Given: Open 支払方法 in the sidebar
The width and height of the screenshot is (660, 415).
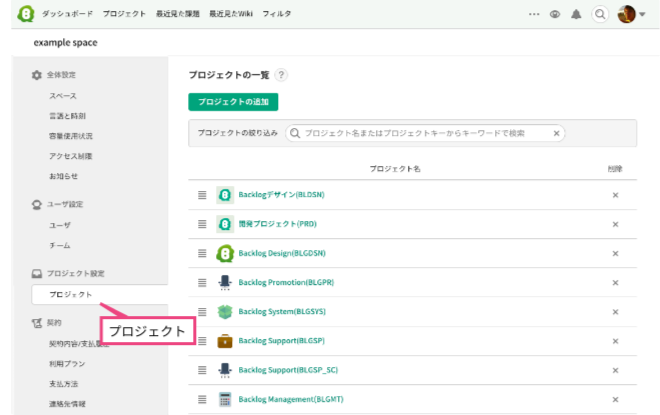Looking at the screenshot, I should (64, 384).
